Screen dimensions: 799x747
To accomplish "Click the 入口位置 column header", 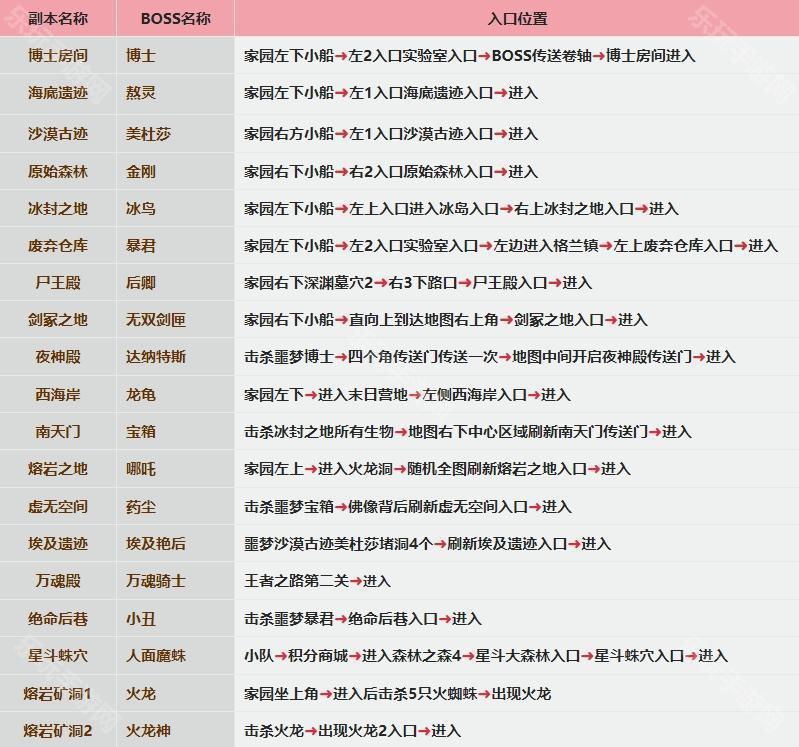I will point(516,19).
